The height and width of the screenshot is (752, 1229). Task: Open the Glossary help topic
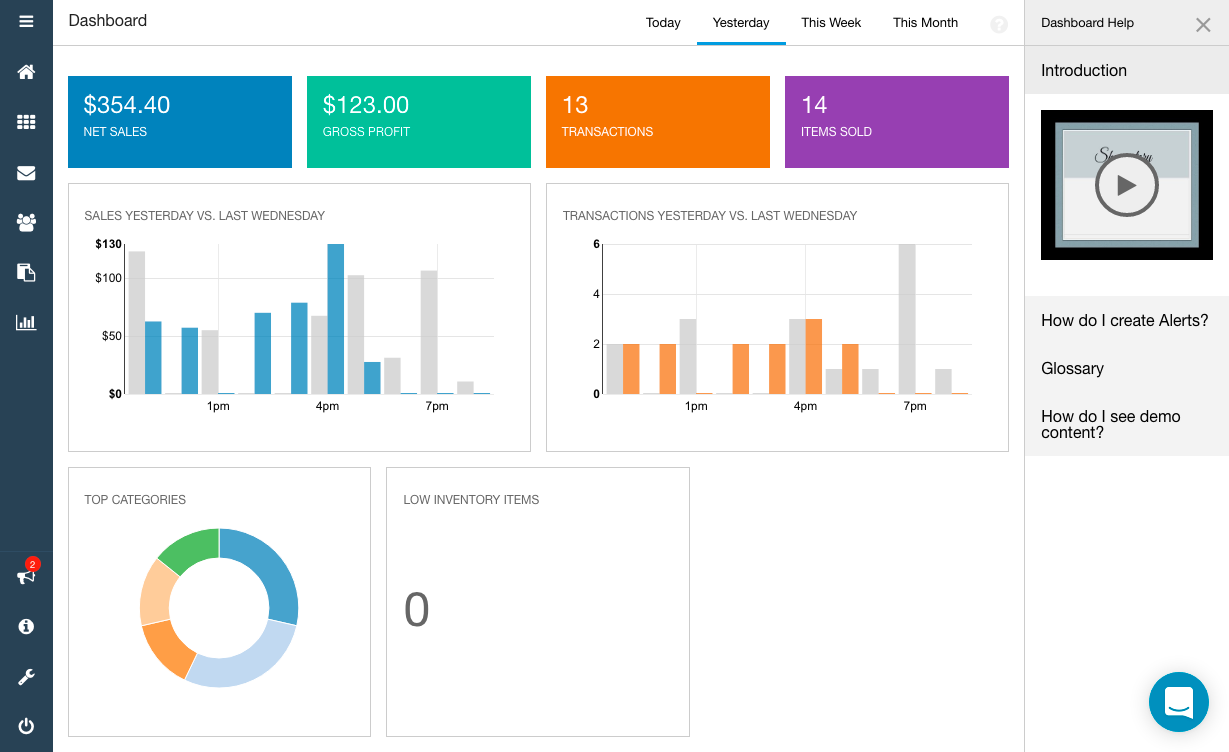pyautogui.click(x=1072, y=368)
